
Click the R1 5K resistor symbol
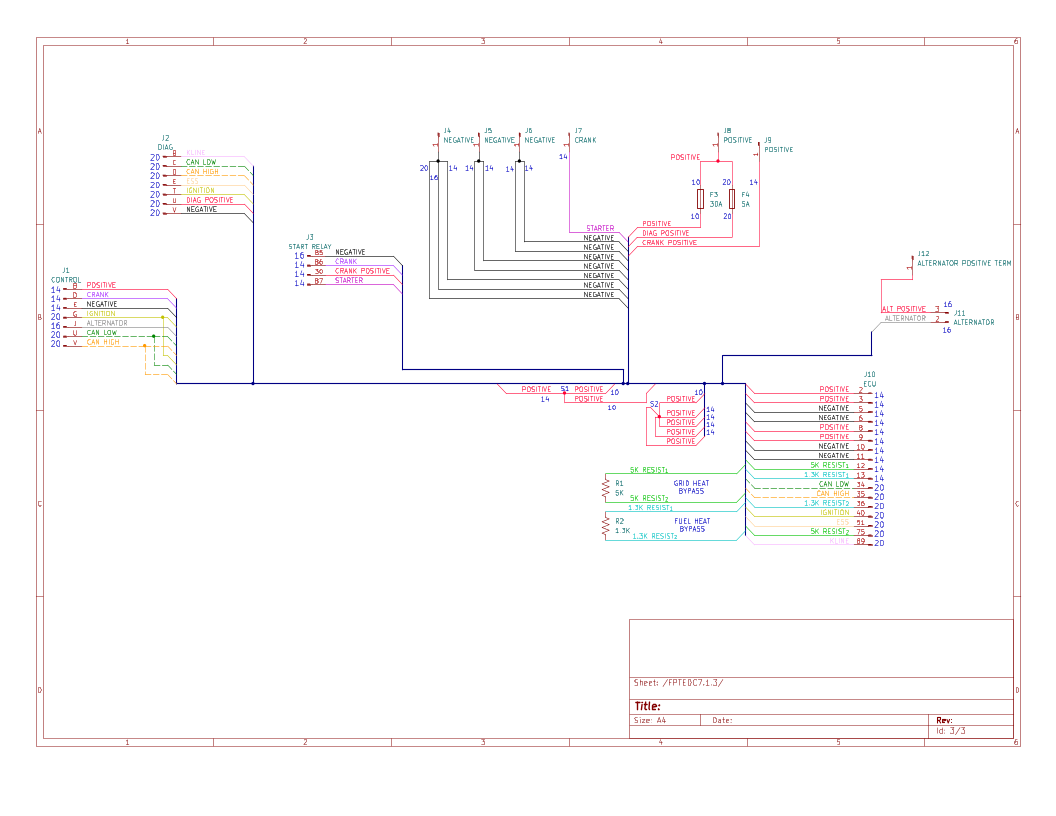click(x=606, y=488)
